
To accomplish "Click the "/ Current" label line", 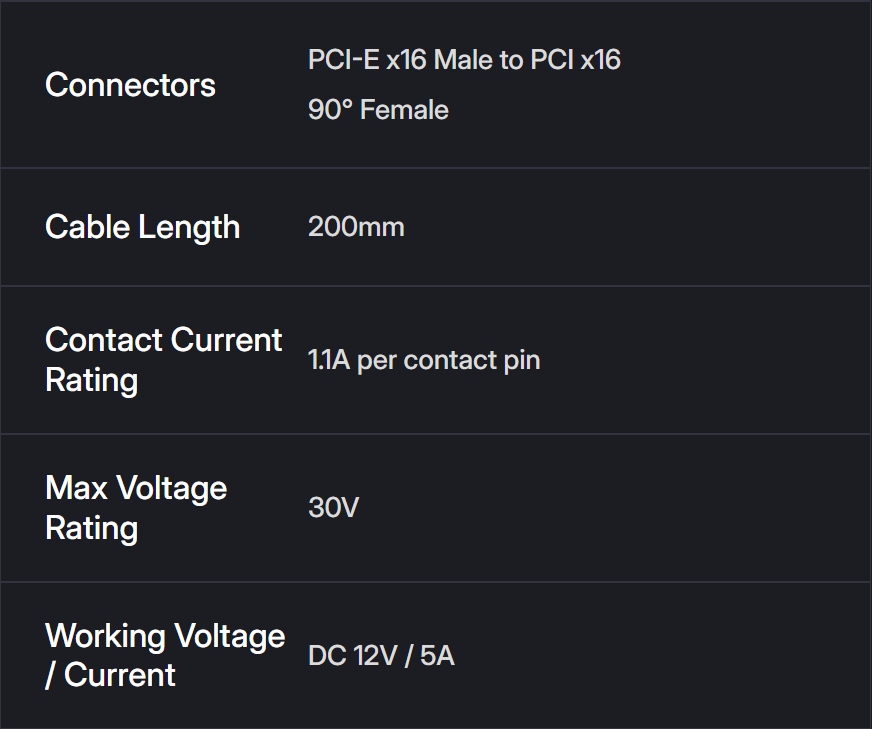I will (110, 675).
